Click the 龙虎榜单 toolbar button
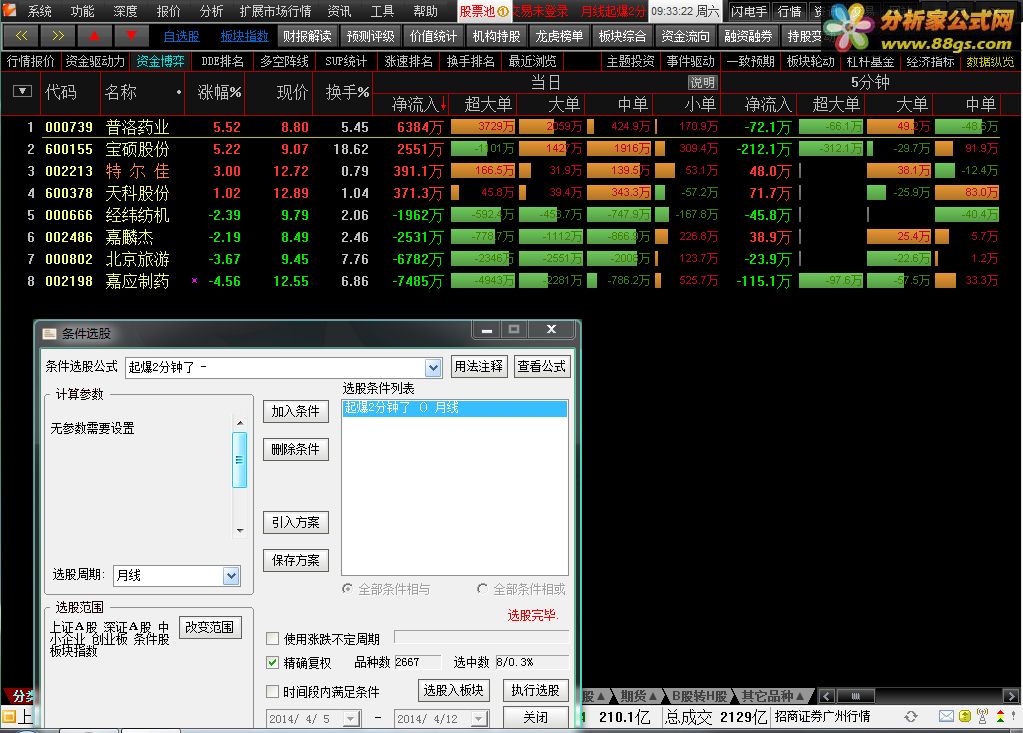 coord(559,37)
